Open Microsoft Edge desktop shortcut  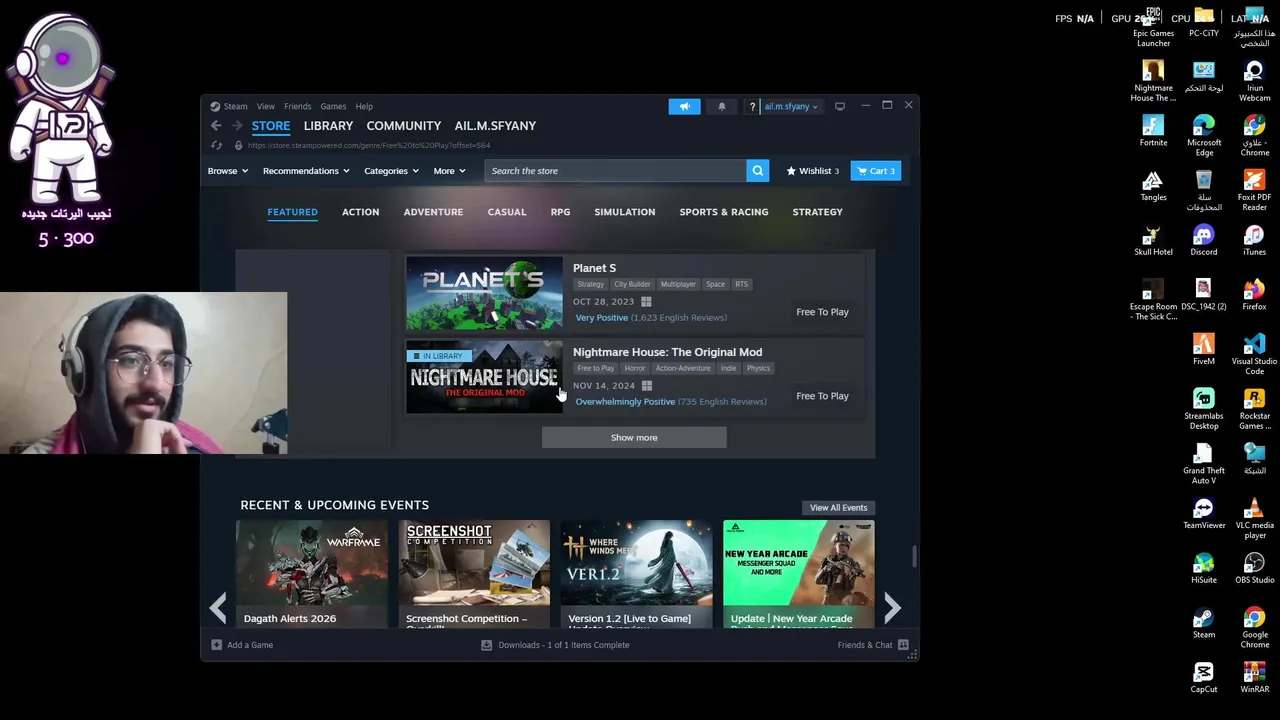coord(1204,136)
